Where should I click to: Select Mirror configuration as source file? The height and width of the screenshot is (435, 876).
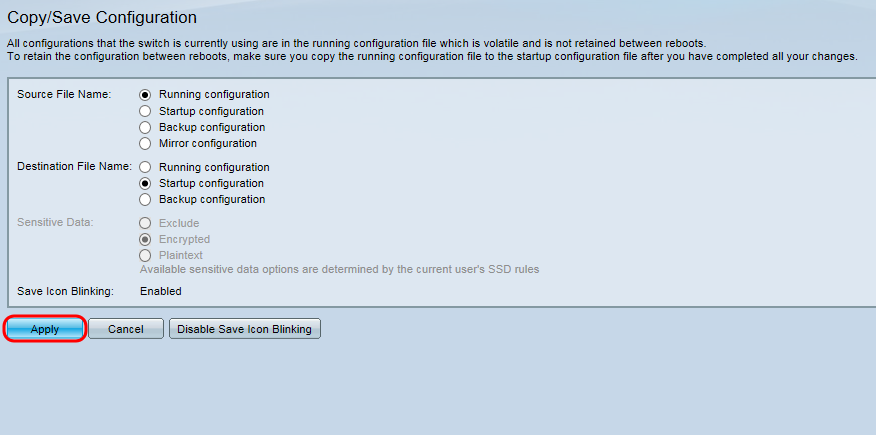tap(145, 144)
